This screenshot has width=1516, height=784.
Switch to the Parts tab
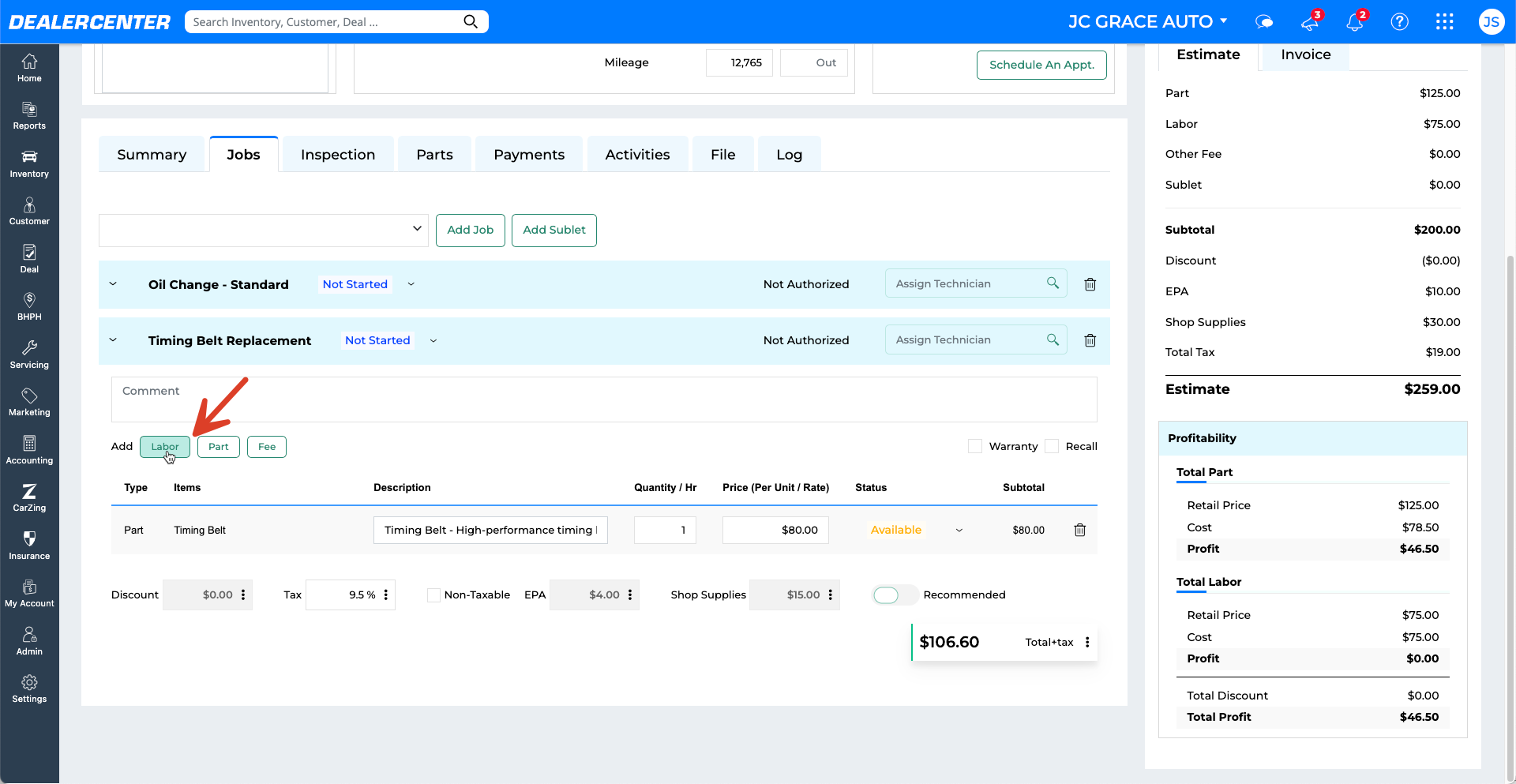click(x=435, y=155)
